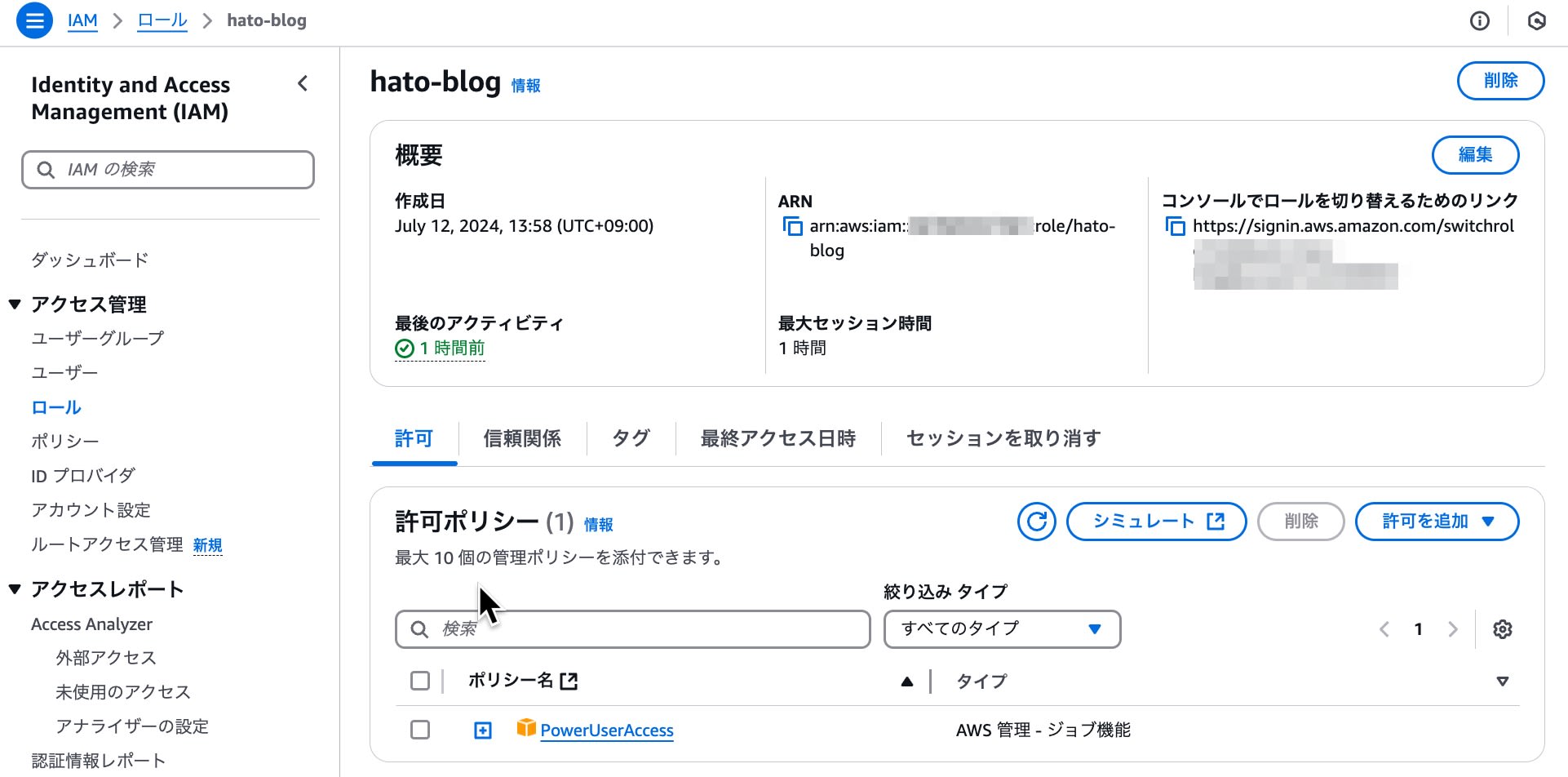Viewport: 1568px width, 777px height.
Task: Open 外部アクセス in sidebar
Action: pos(106,658)
